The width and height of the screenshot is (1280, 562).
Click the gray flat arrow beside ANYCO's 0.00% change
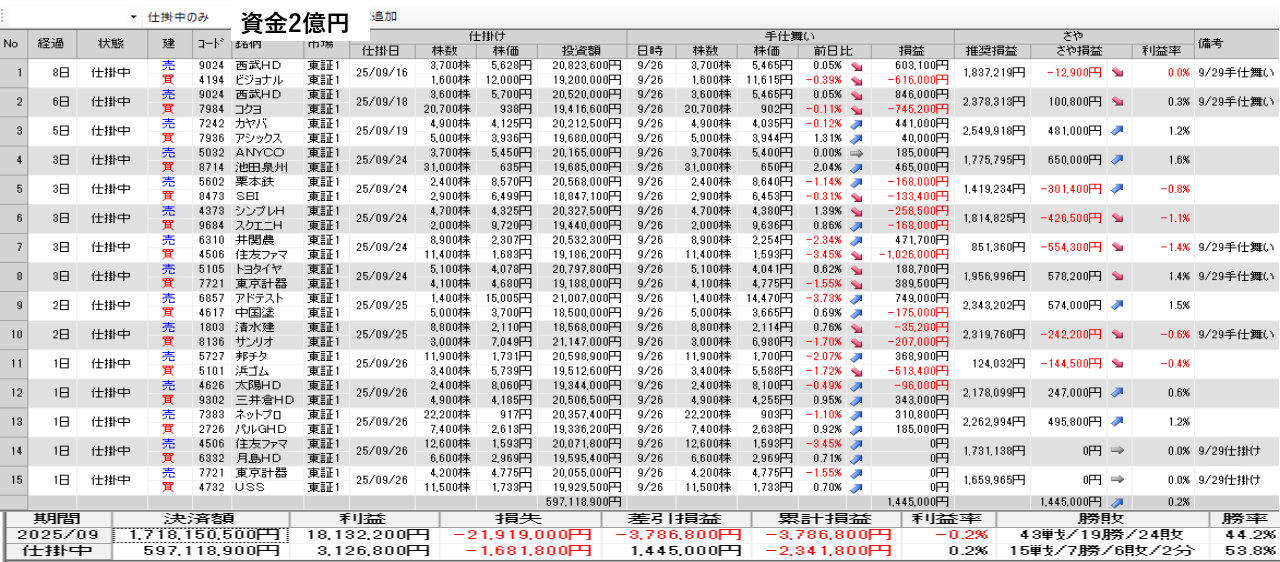(856, 152)
